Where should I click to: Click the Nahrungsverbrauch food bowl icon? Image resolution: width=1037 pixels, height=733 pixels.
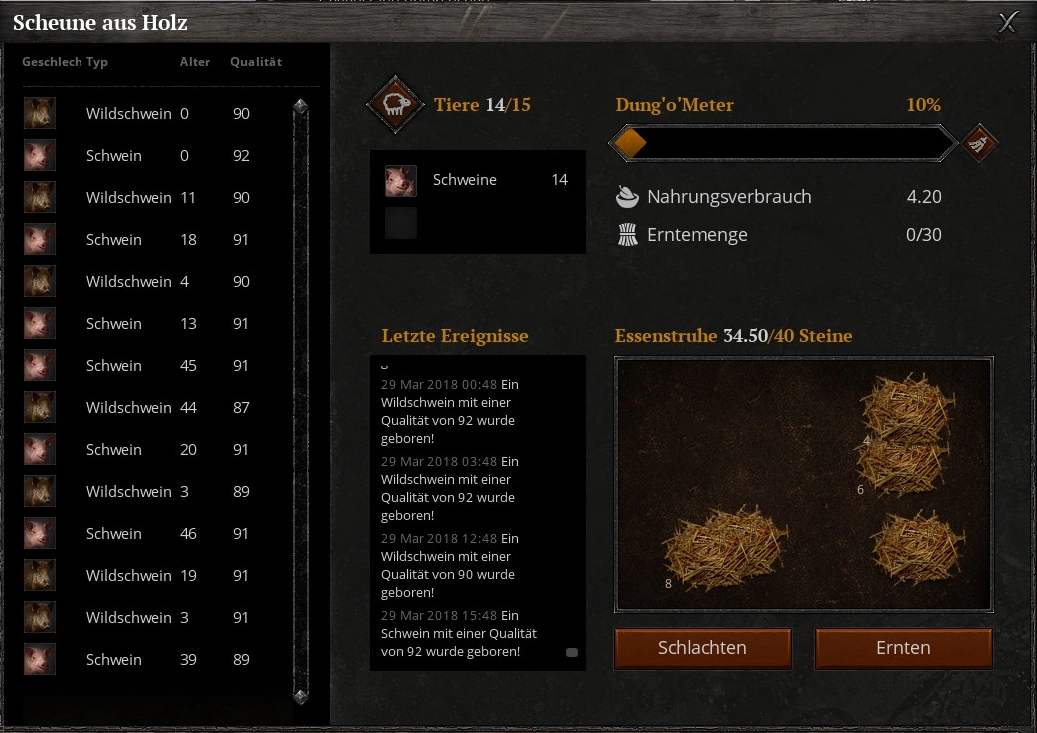pos(627,196)
